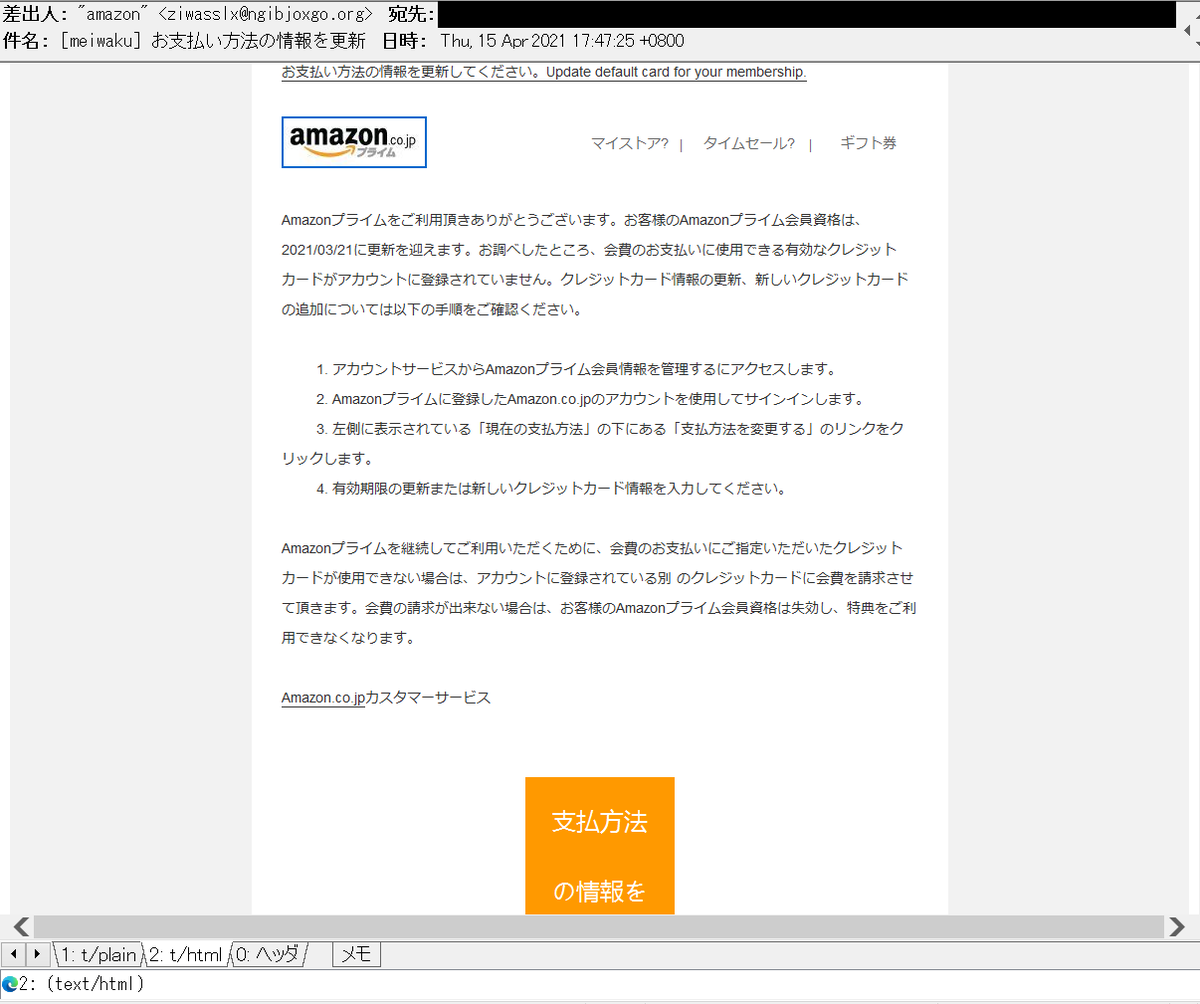Click step 2 サインインします instruction text
Image resolution: width=1200 pixels, height=1004 pixels.
pos(590,399)
